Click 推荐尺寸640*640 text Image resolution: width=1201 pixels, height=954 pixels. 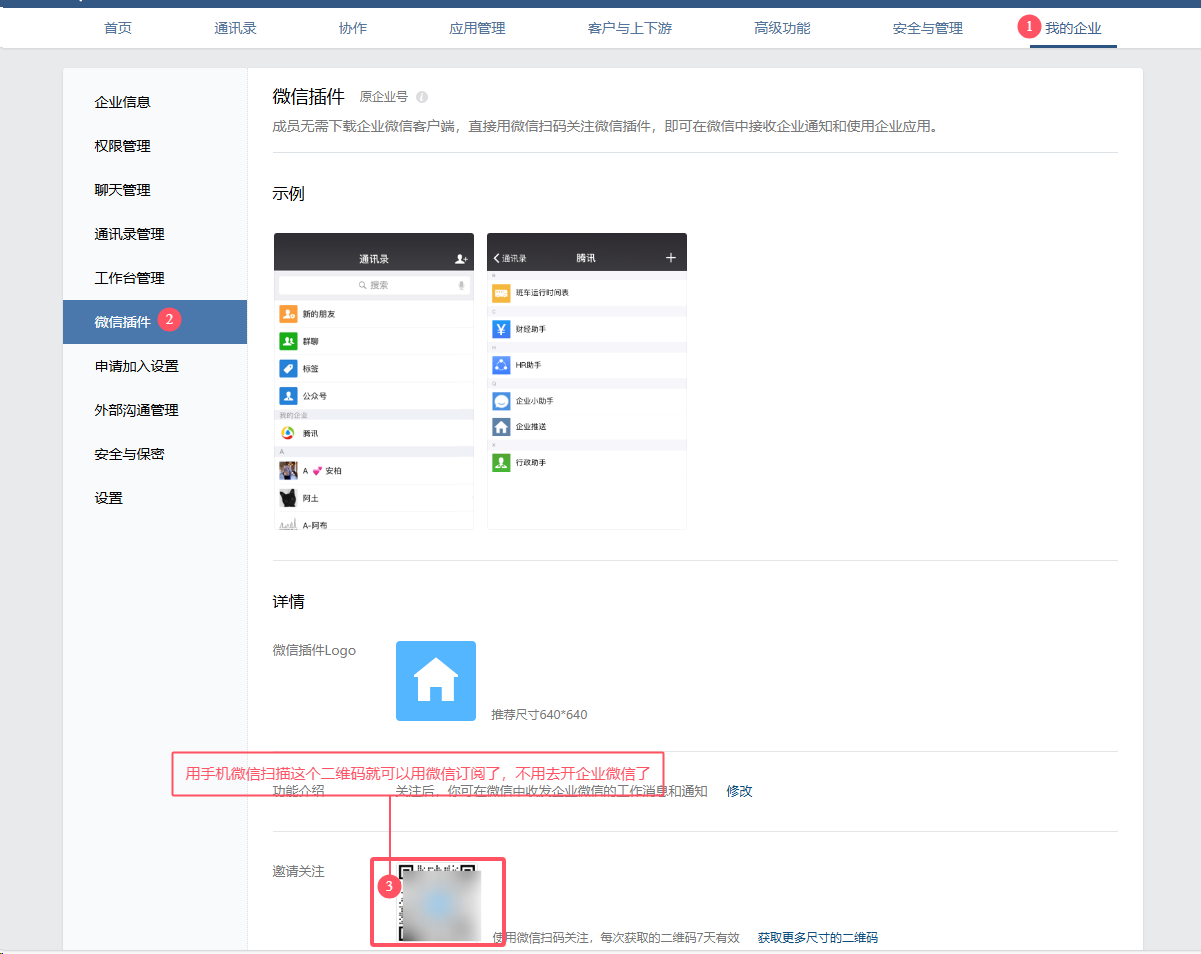pyautogui.click(x=539, y=715)
